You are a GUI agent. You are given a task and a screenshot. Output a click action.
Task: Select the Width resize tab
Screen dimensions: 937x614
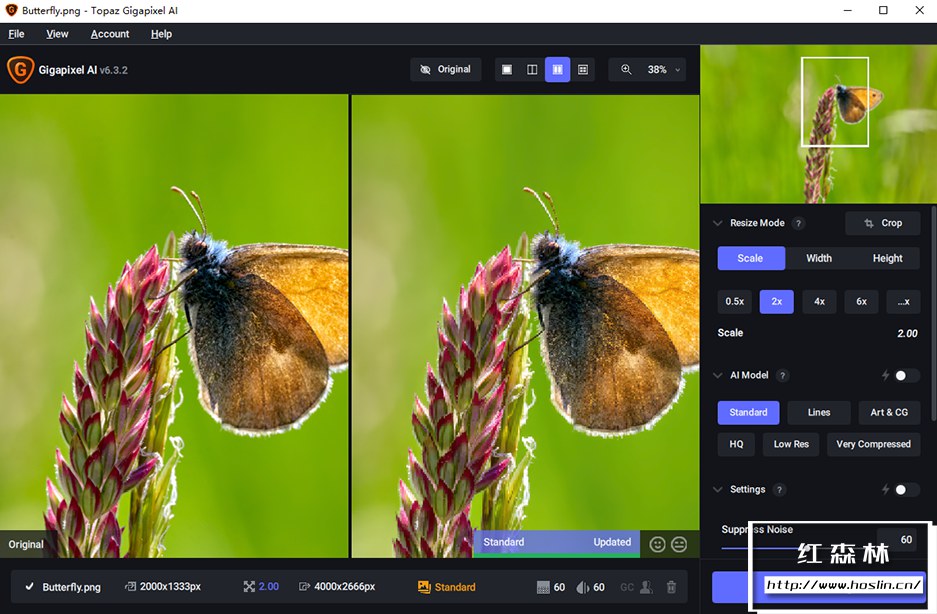(x=819, y=258)
